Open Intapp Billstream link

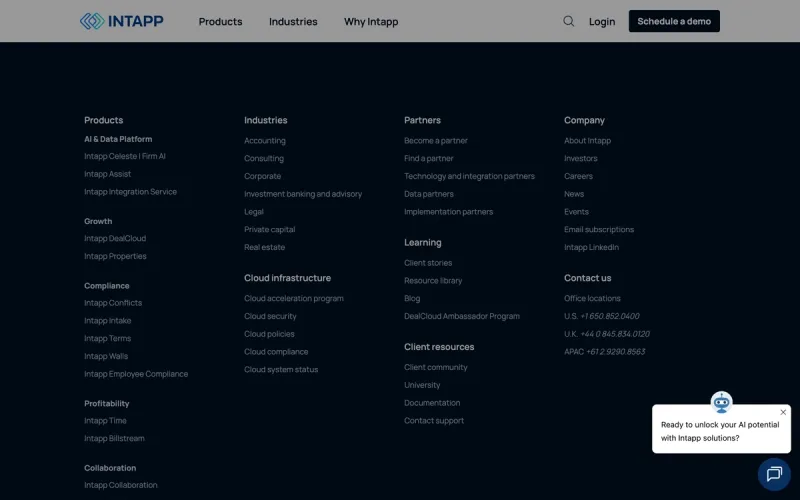114,438
